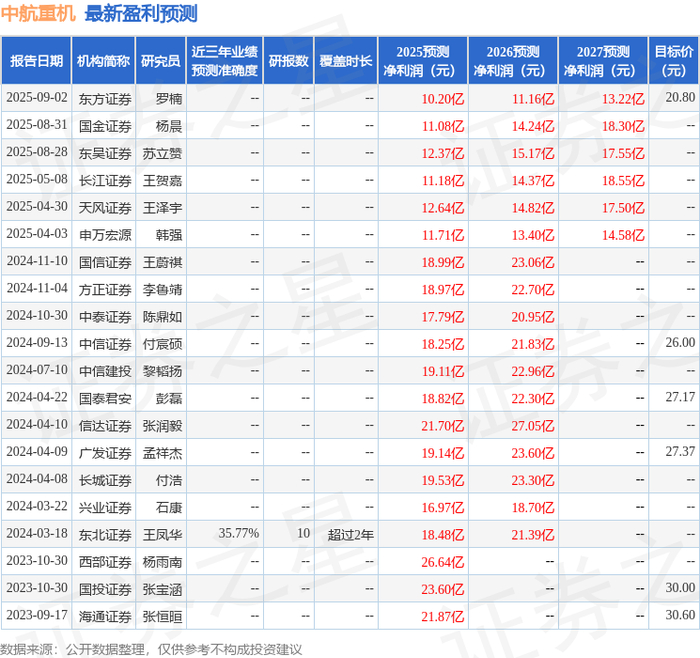This screenshot has height=658, width=700.
Task: Select researcher 杨晨
Action: 169,126
